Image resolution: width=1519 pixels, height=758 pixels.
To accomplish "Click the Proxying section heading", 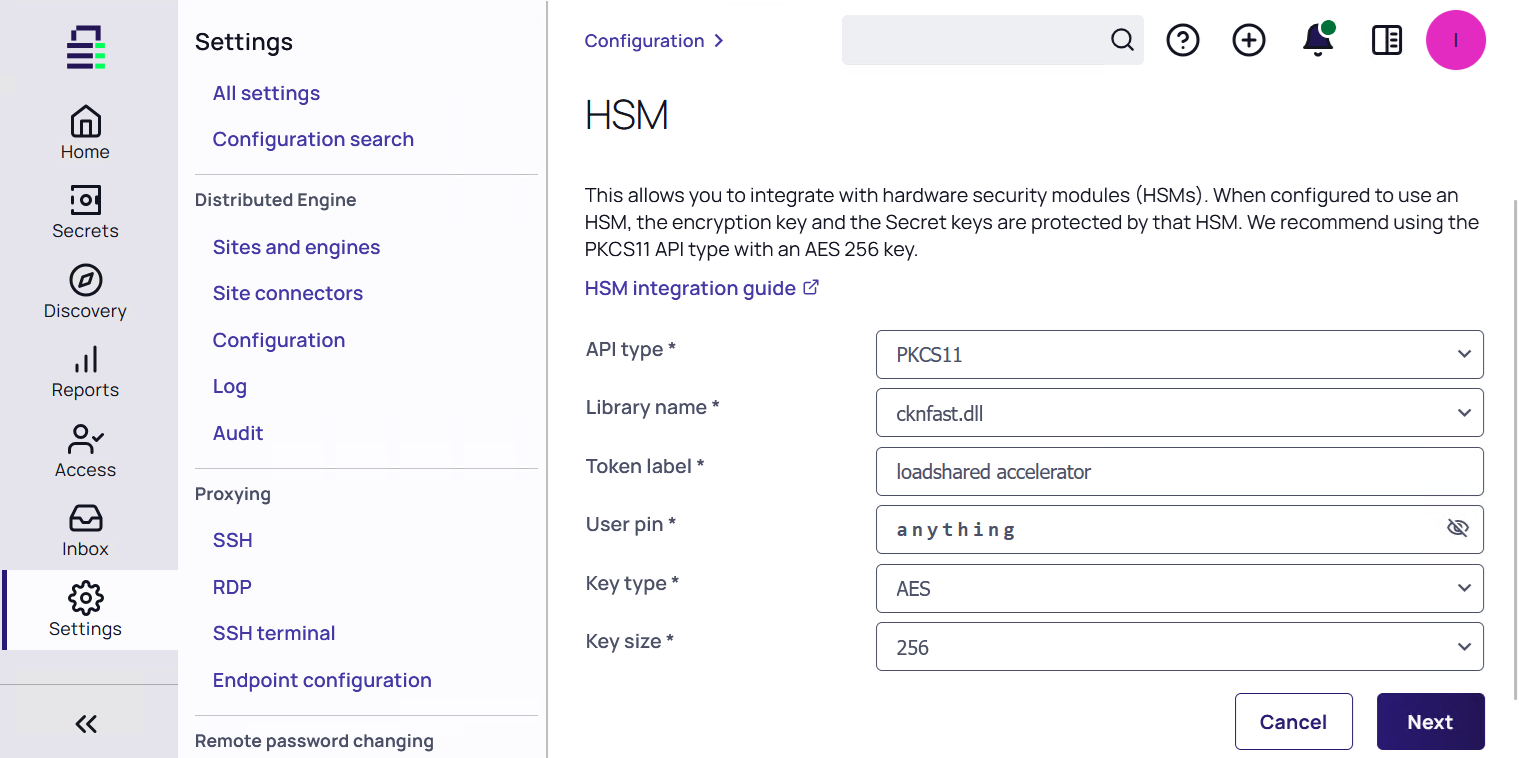I will [232, 494].
